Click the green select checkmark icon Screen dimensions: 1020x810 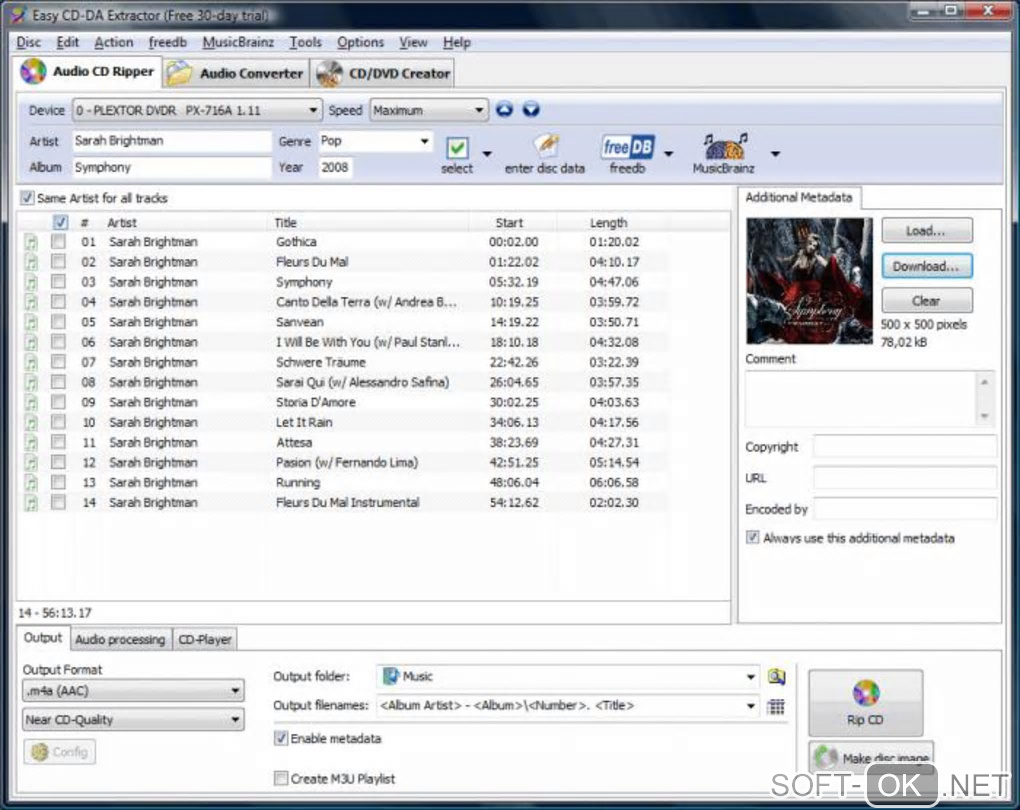[457, 148]
